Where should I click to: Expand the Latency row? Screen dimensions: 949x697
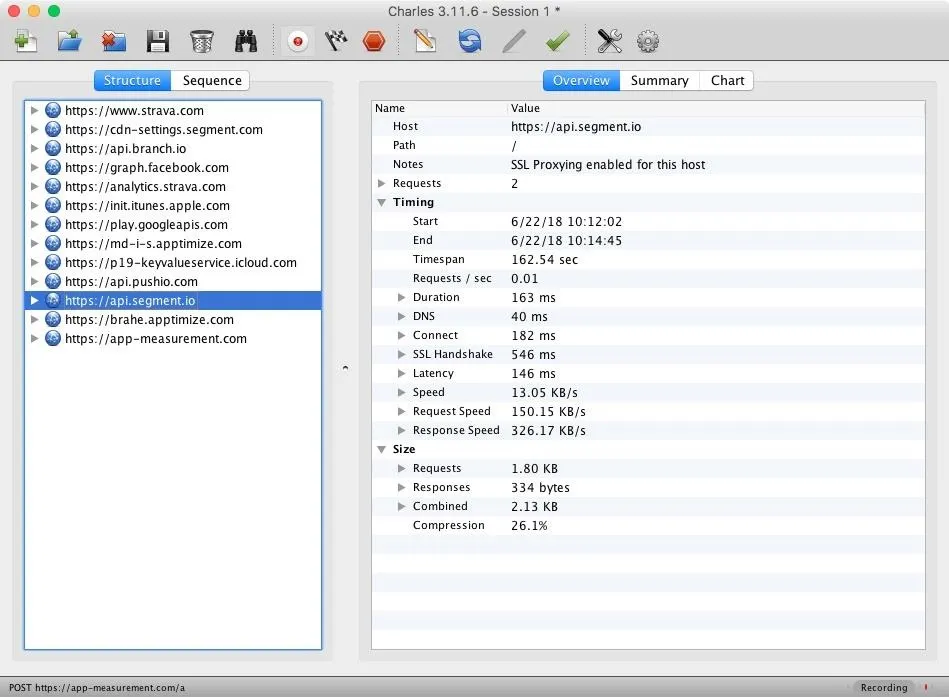coord(401,373)
